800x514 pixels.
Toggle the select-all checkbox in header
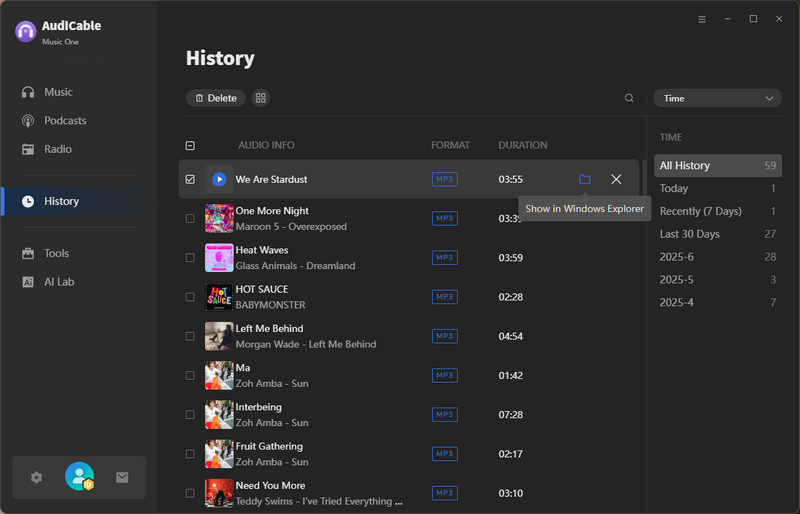point(190,145)
